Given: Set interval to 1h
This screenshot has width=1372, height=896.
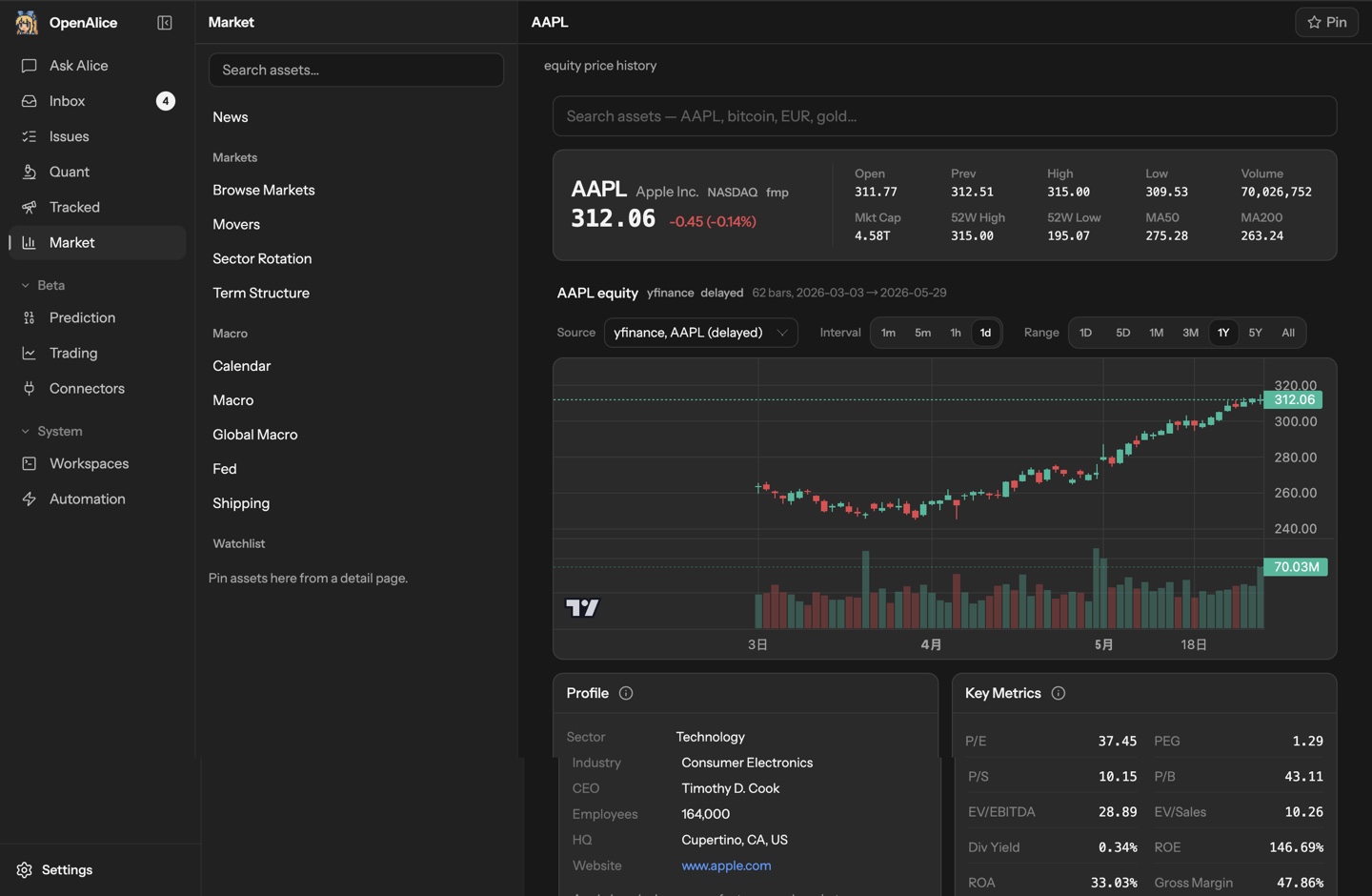Looking at the screenshot, I should pos(955,333).
